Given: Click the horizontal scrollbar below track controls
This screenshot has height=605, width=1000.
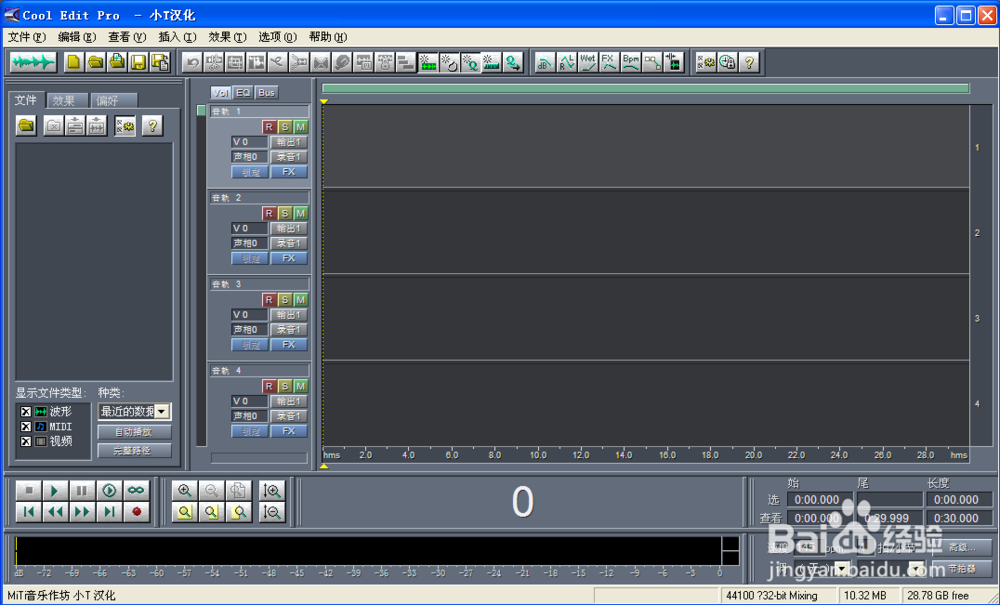Looking at the screenshot, I should tap(259, 458).
